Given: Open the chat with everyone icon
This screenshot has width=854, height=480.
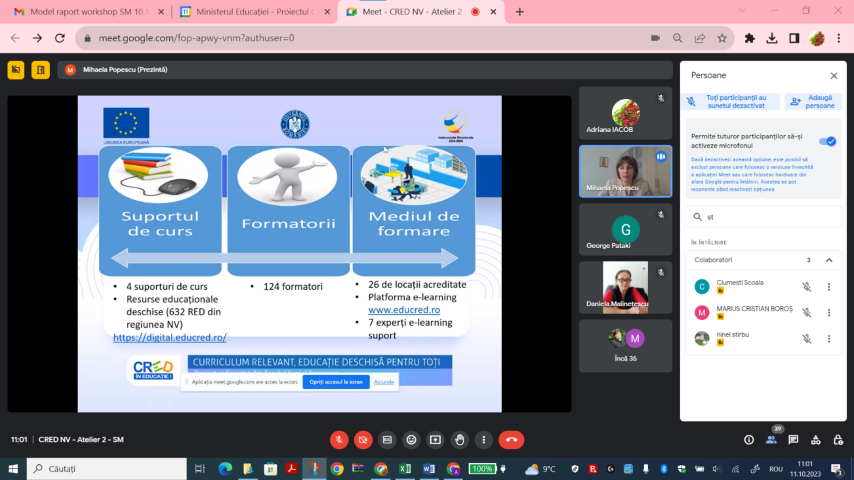Looking at the screenshot, I should tap(793, 440).
